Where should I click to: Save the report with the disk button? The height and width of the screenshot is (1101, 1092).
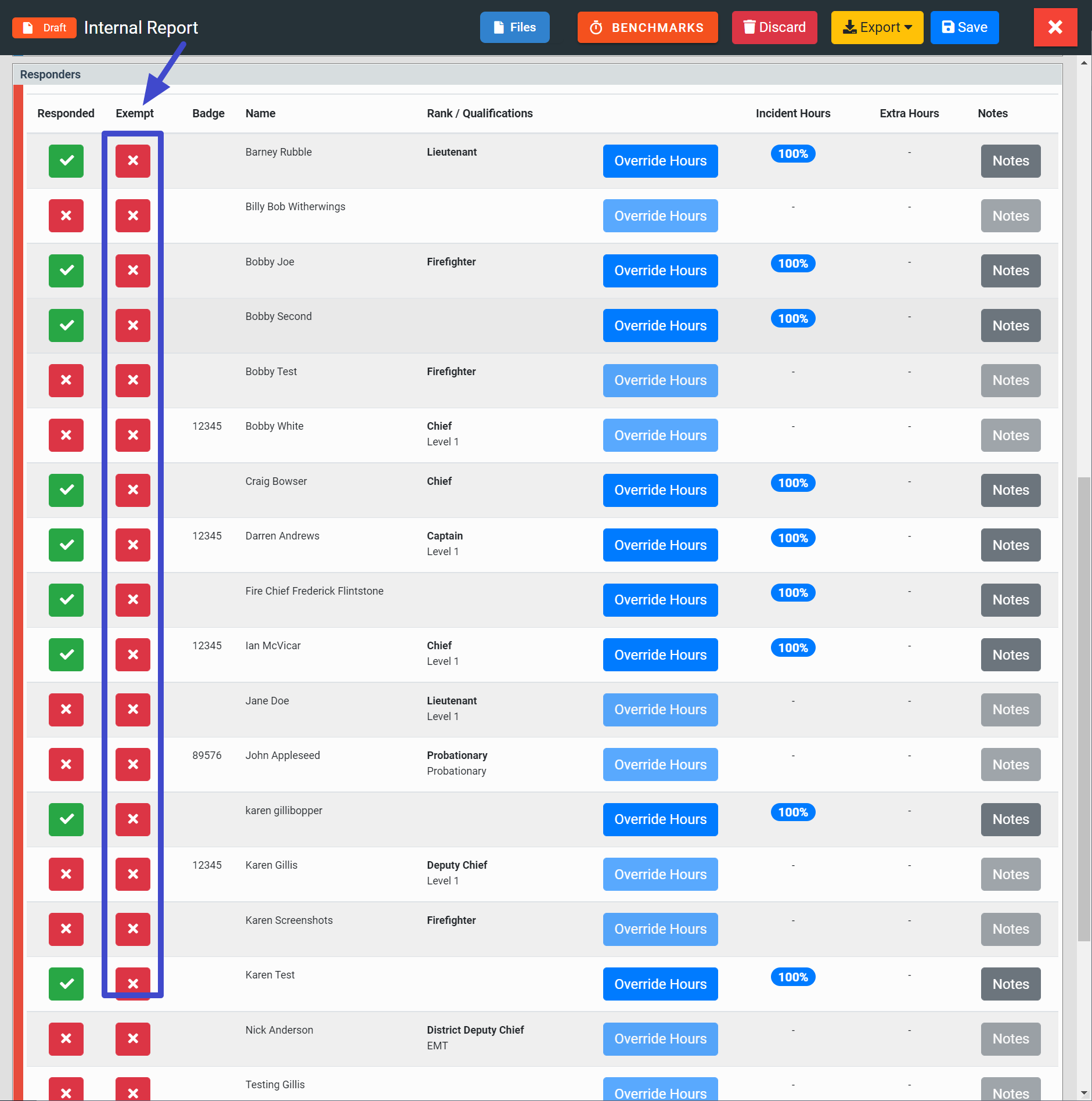tap(964, 27)
